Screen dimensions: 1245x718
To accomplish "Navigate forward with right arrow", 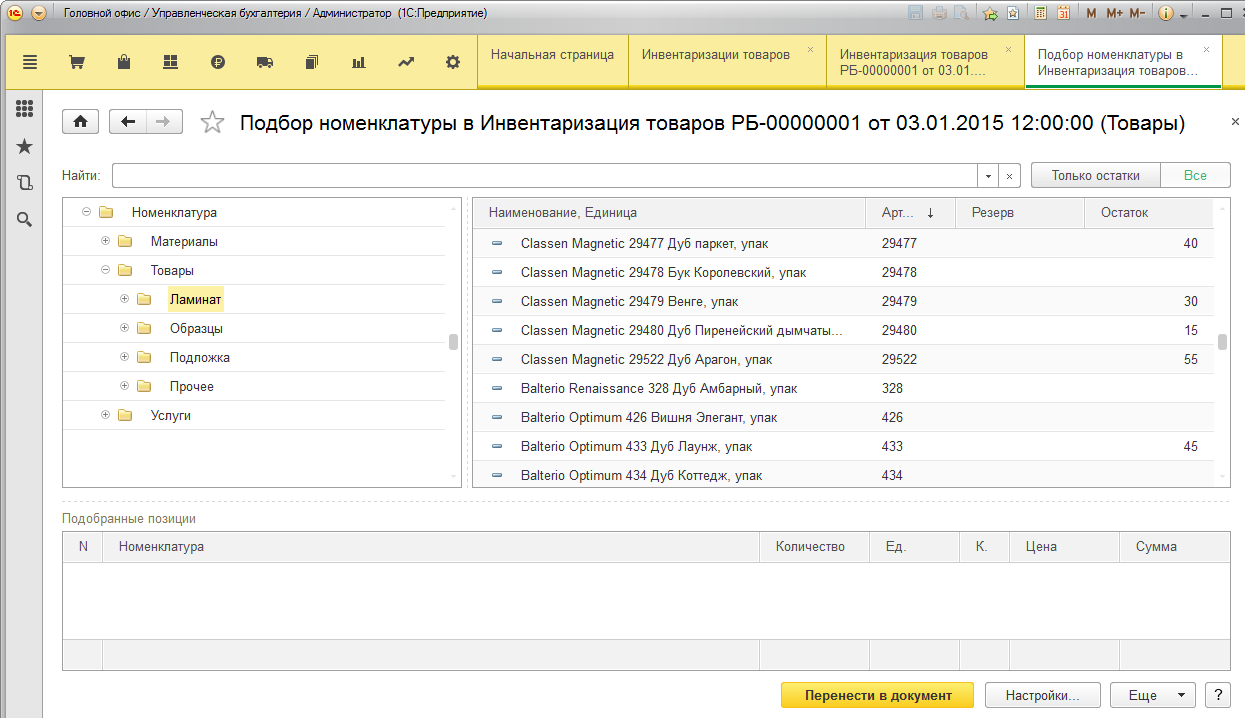I will click(164, 122).
